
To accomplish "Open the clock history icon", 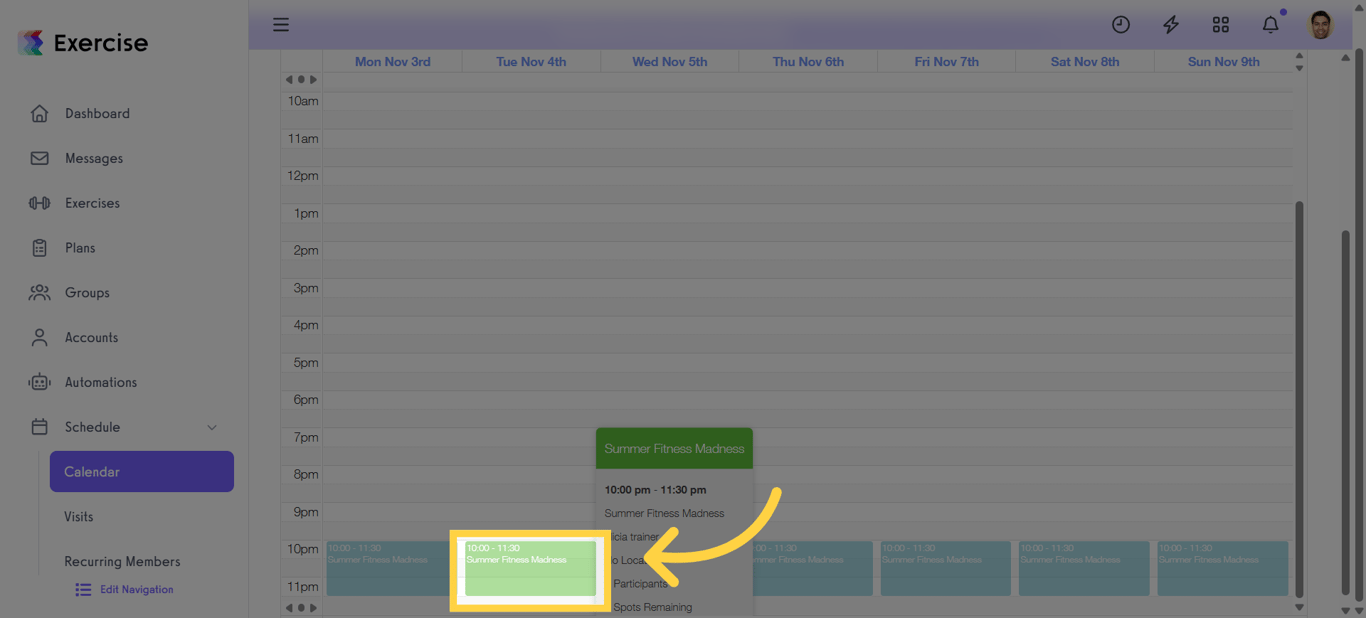I will click(1121, 25).
